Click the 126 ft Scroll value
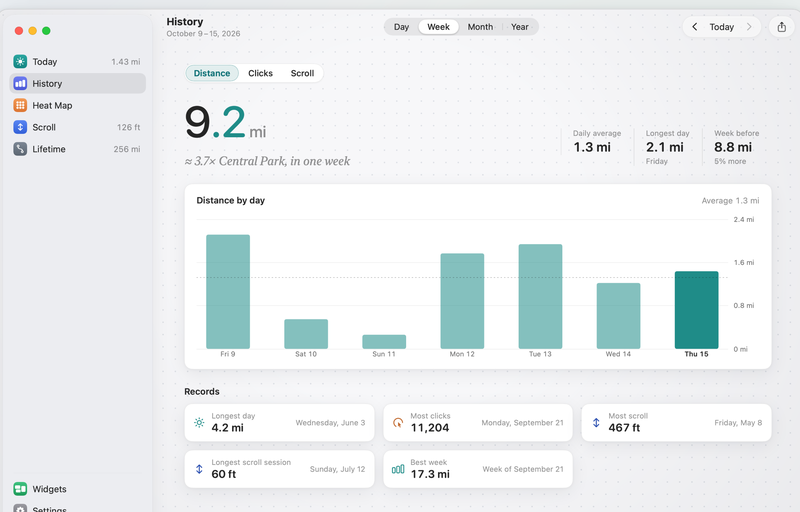 (128, 127)
